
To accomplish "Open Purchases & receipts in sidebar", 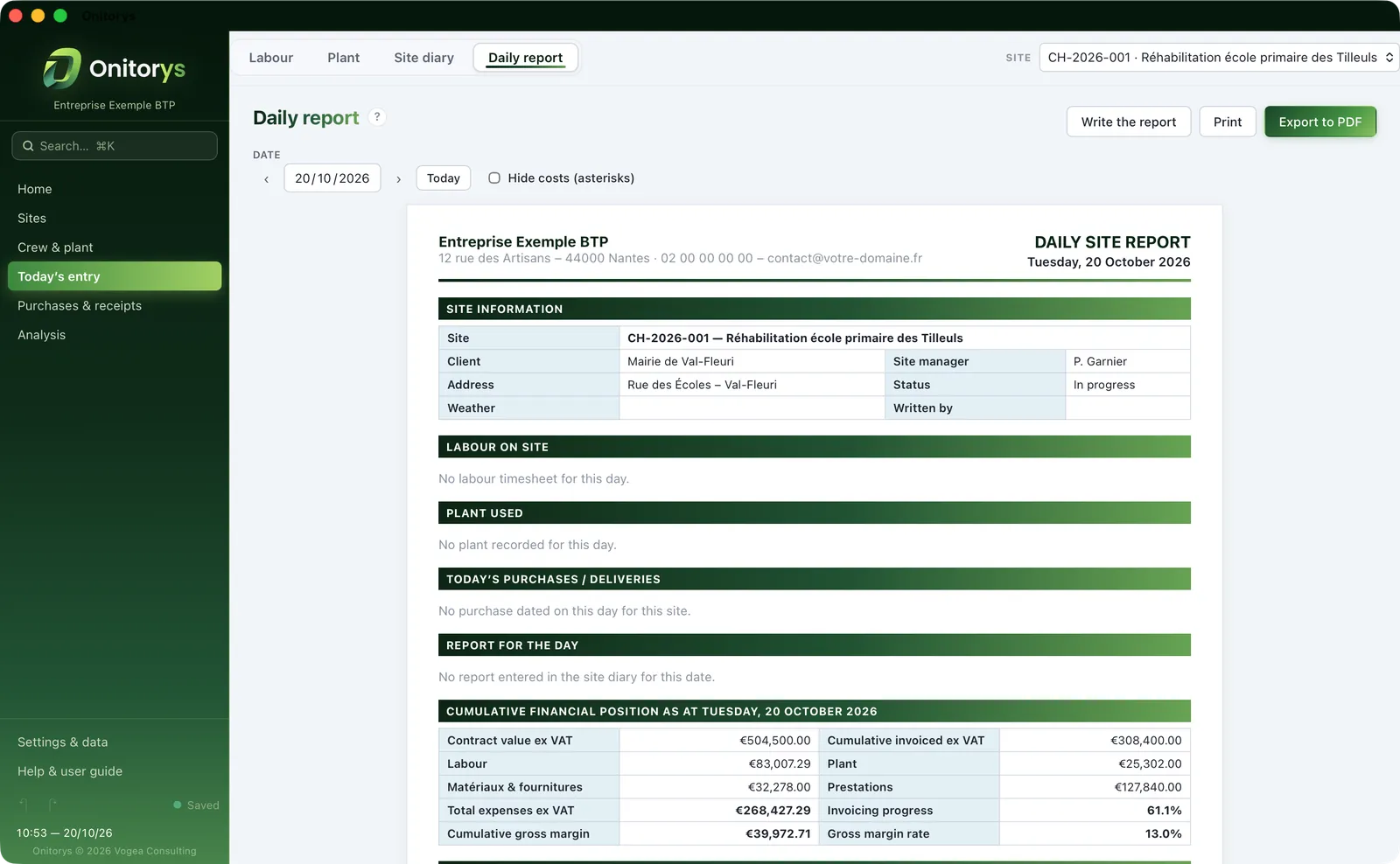I will coord(115,305).
